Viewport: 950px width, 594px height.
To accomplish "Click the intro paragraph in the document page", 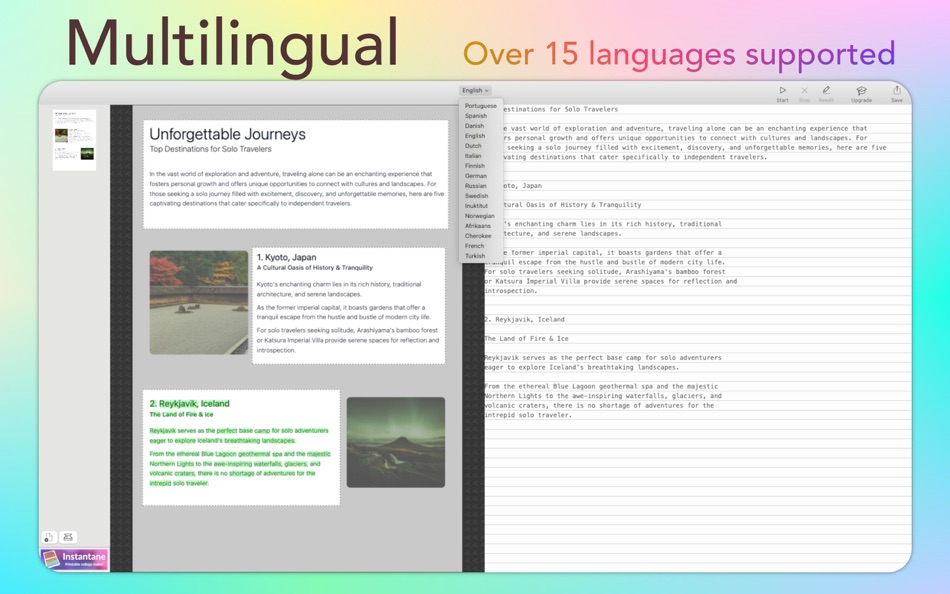I will tap(297, 189).
